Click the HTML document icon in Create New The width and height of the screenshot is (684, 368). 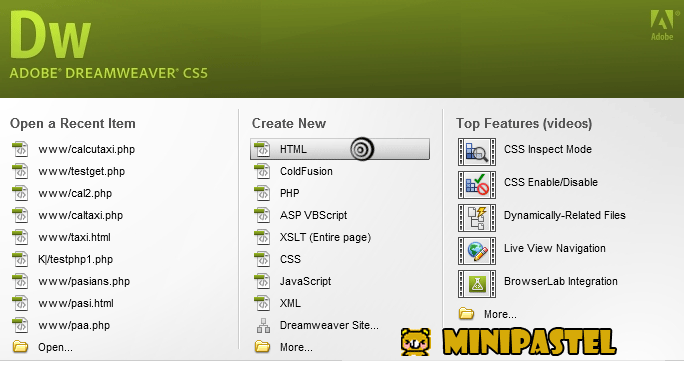(x=262, y=149)
